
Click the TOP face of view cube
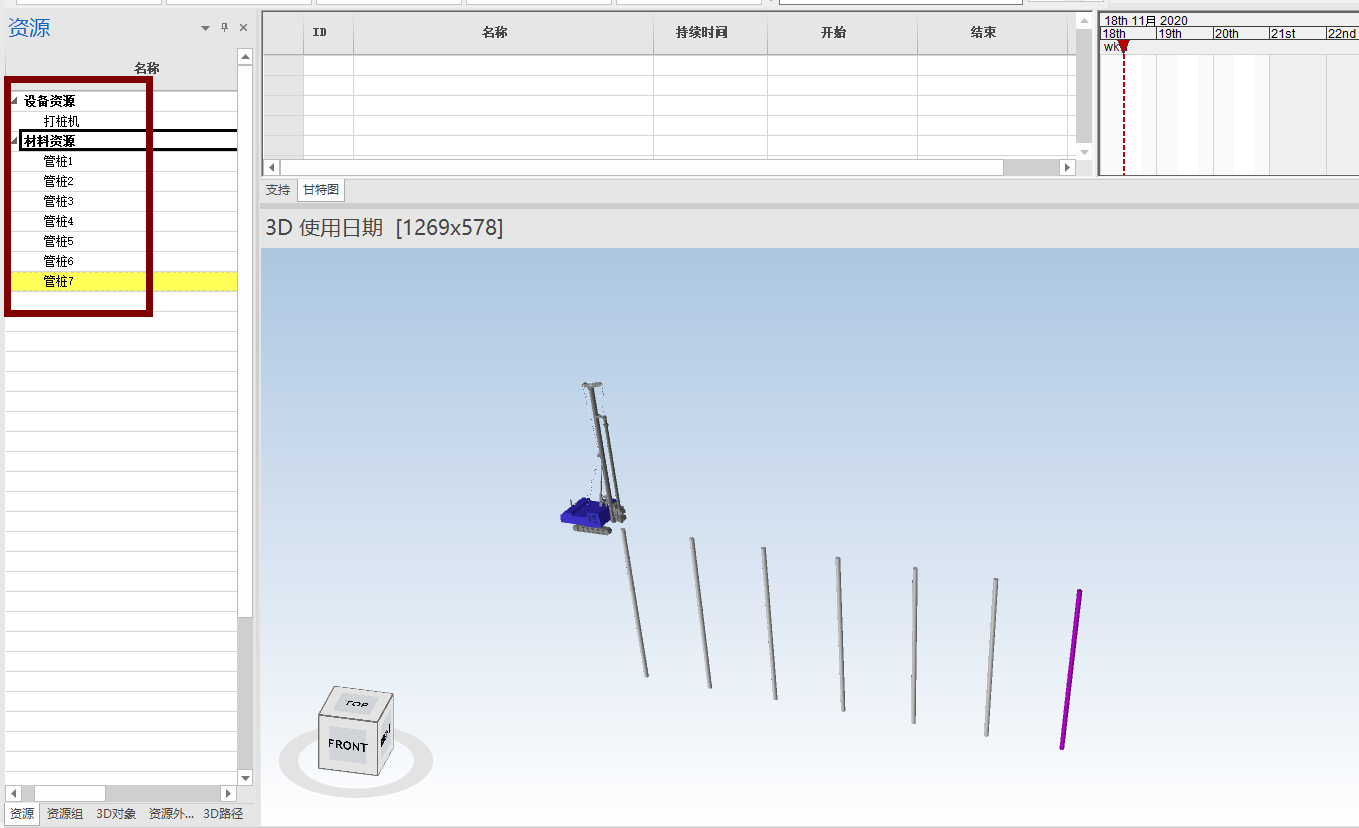pos(357,704)
